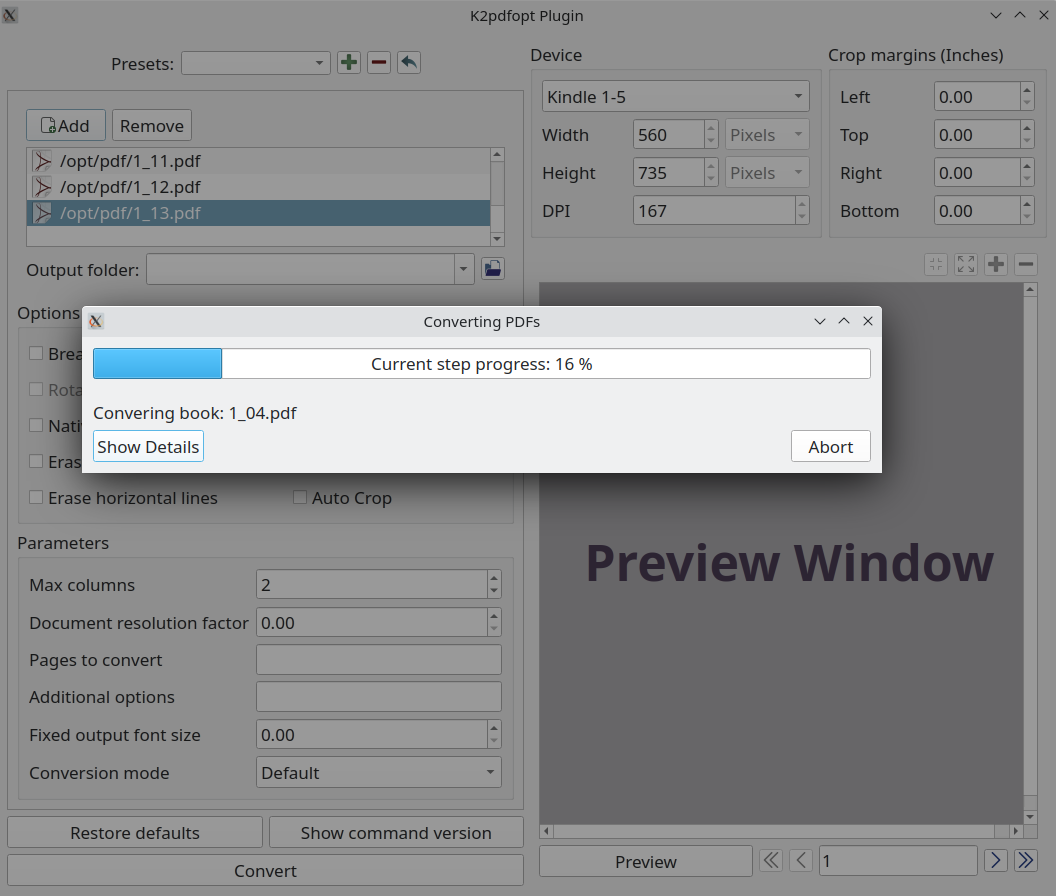Viewport: 1056px width, 896px height.
Task: Click the preview vertical scrollbar
Action: [1030, 552]
